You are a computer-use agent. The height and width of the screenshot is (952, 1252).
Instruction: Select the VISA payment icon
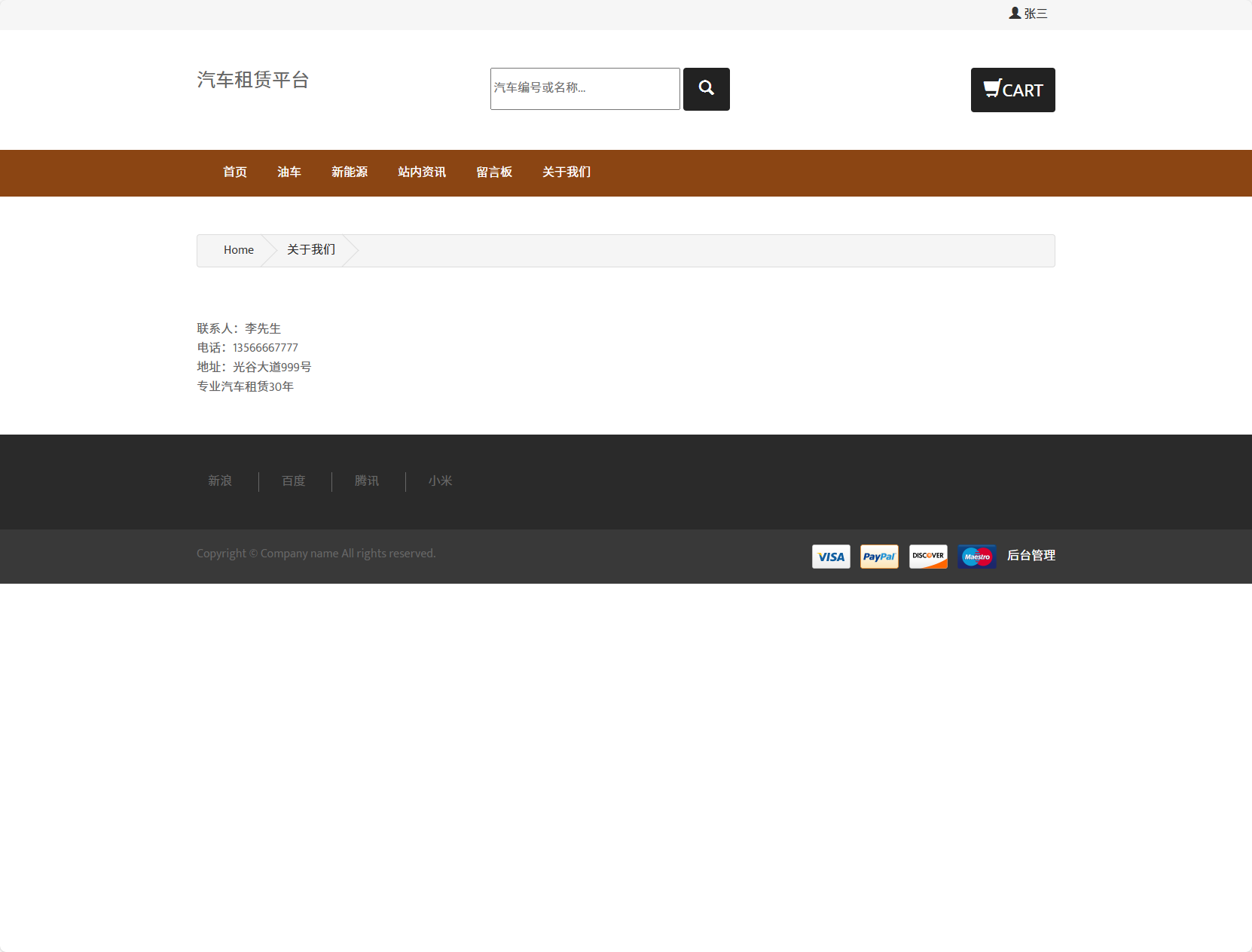[830, 557]
